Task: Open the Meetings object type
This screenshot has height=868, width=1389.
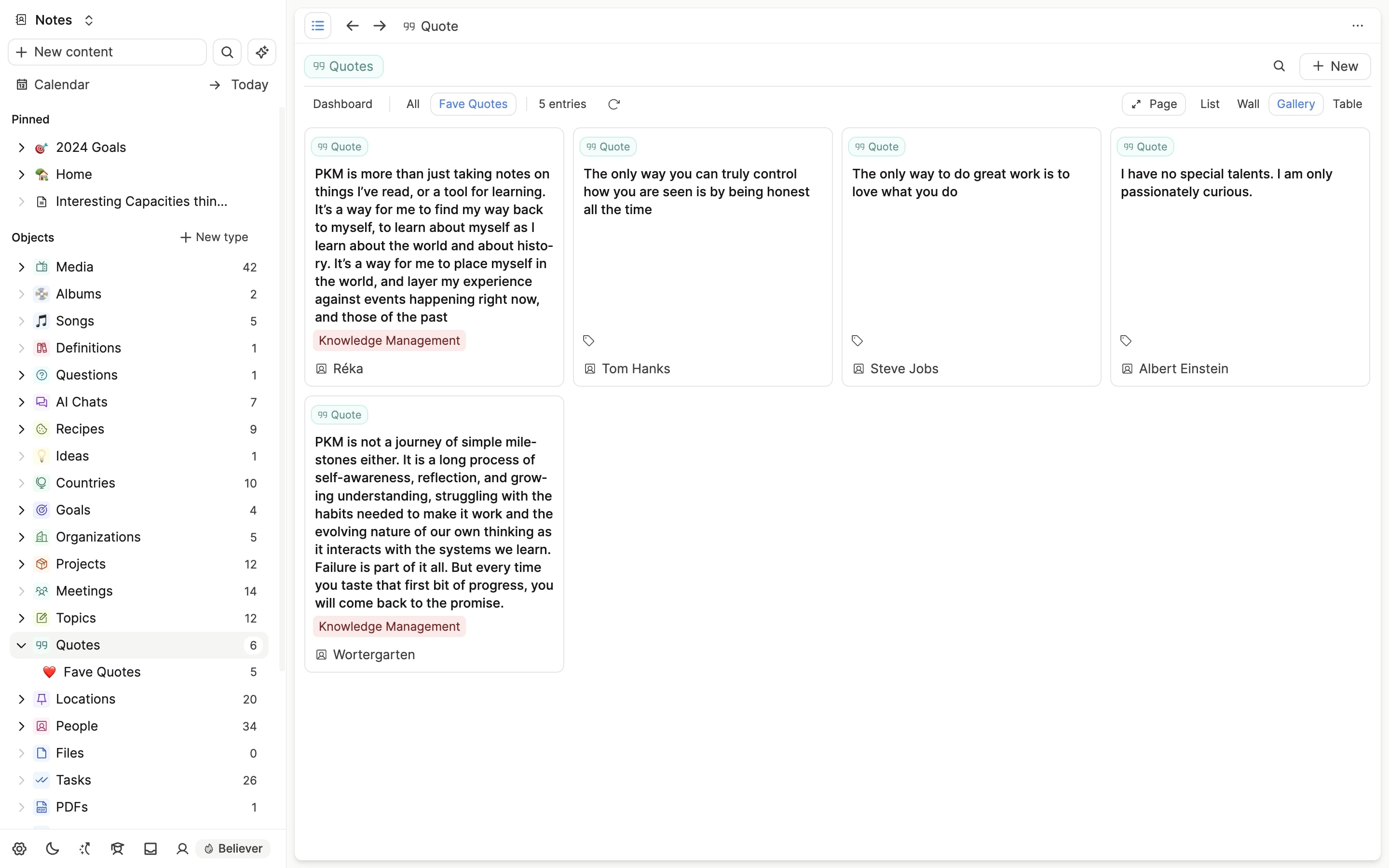Action: click(139, 591)
